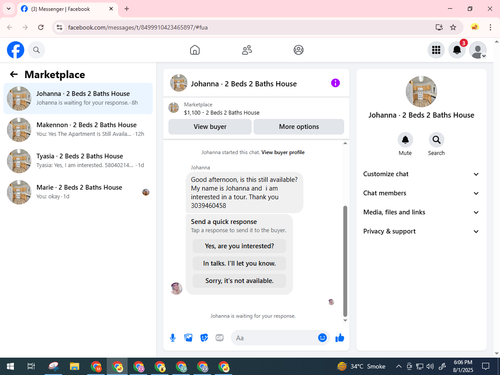Click the Marketplace listing $1,100 row
The image size is (500, 375).
[x=256, y=108]
